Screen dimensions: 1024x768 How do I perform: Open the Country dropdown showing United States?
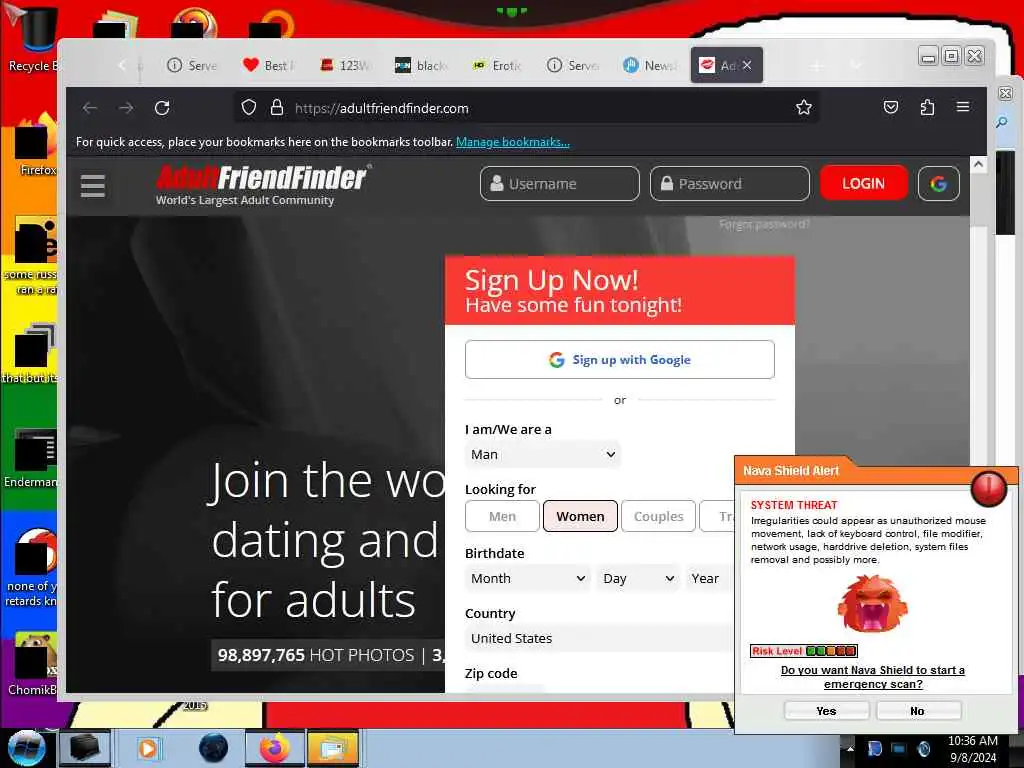[x=600, y=639]
